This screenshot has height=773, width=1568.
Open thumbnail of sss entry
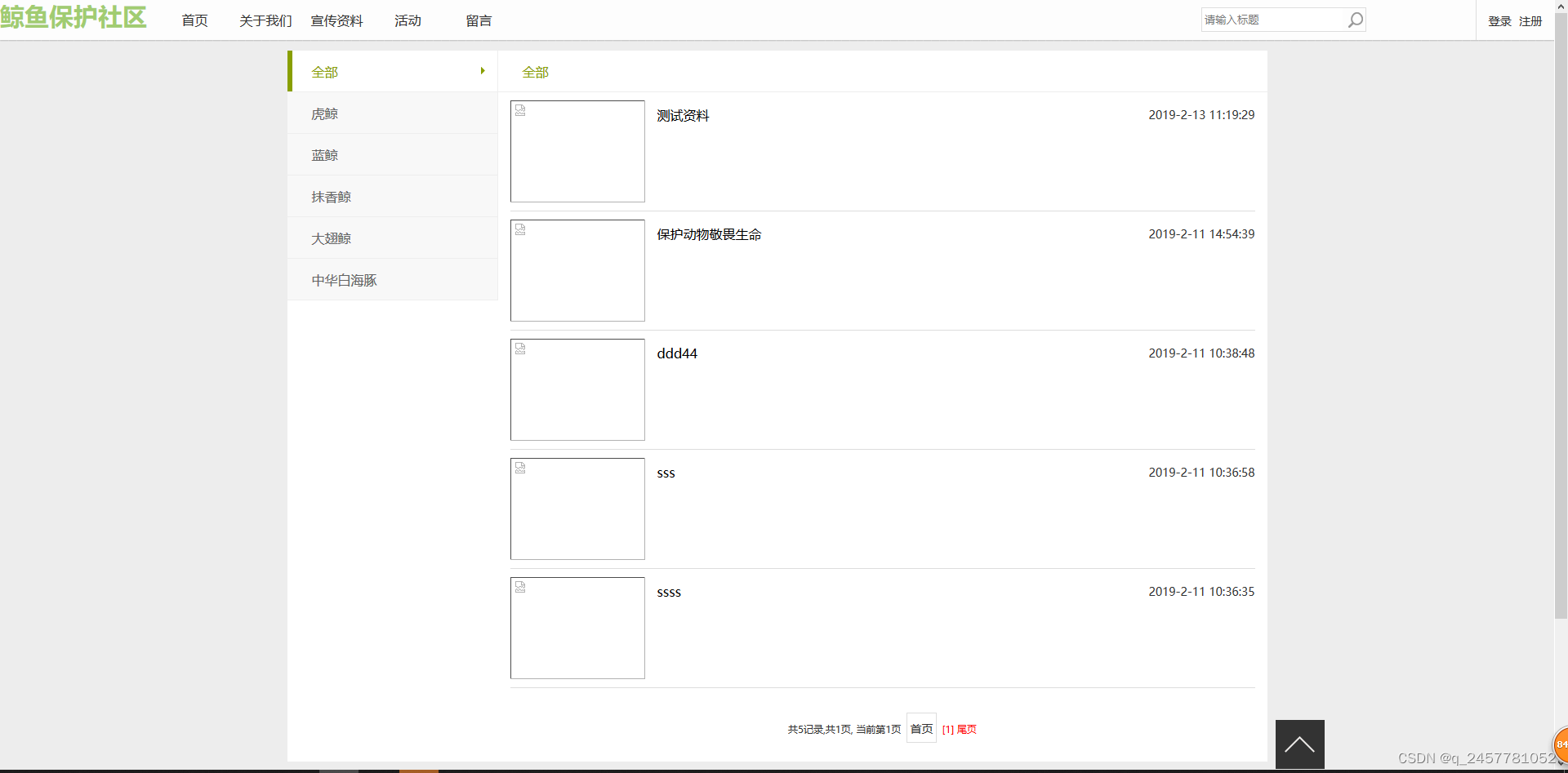(577, 509)
